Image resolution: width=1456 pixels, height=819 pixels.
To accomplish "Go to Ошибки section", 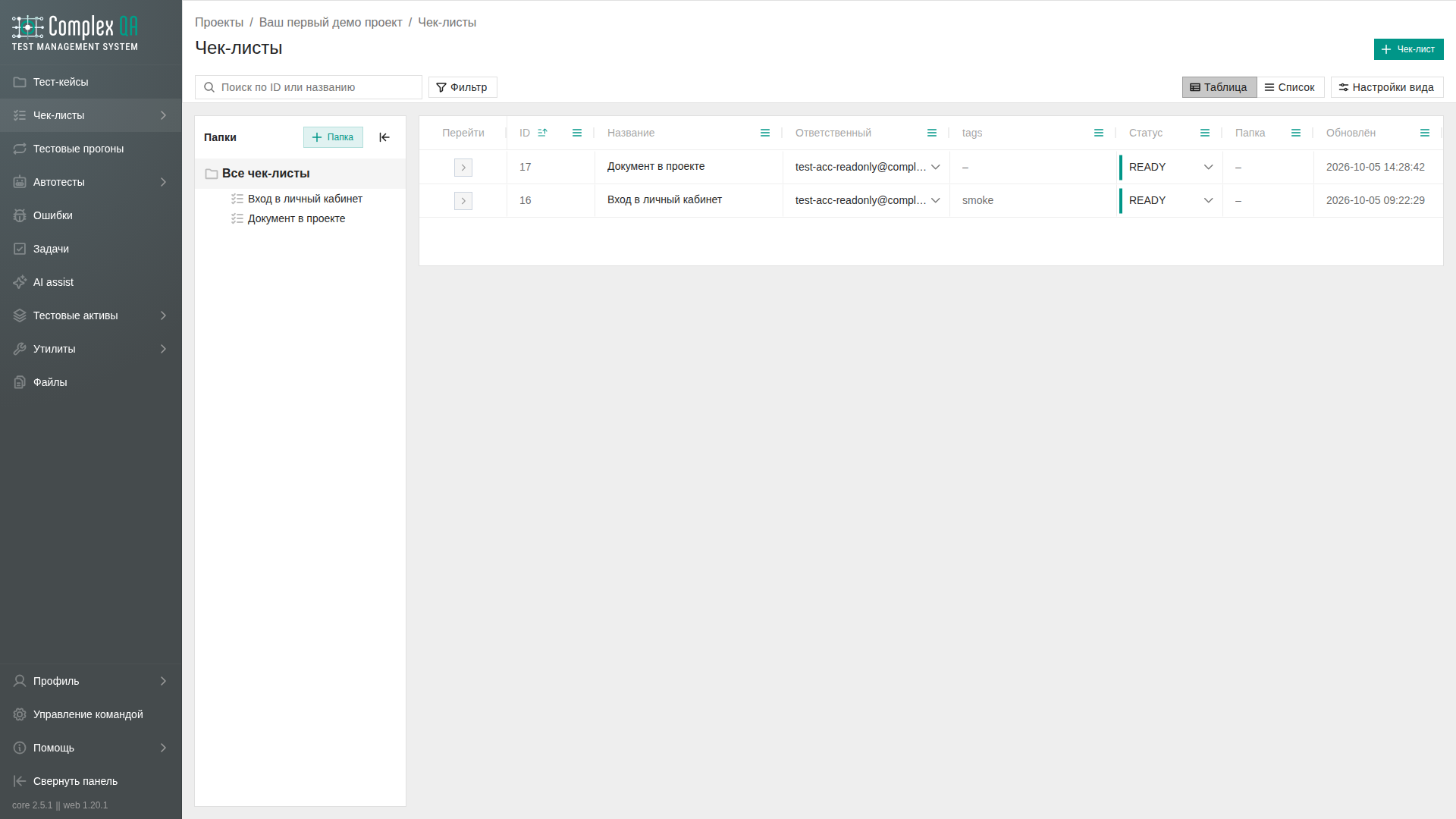I will 91,215.
